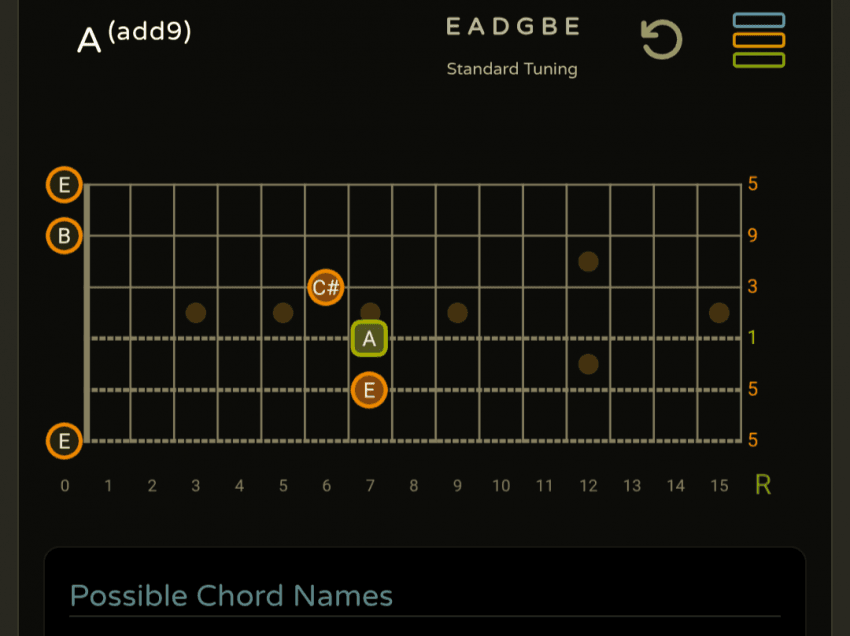
Task: Click the 15th fret inlay dot
Action: click(x=719, y=313)
